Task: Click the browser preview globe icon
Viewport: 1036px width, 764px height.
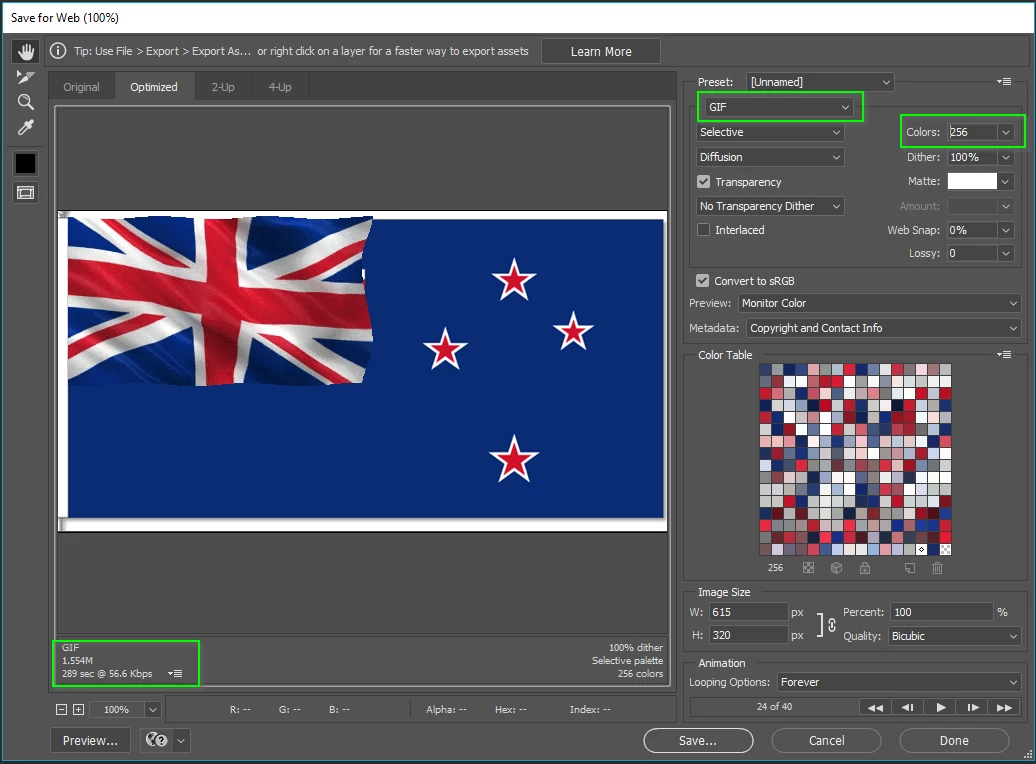Action: pyautogui.click(x=157, y=740)
